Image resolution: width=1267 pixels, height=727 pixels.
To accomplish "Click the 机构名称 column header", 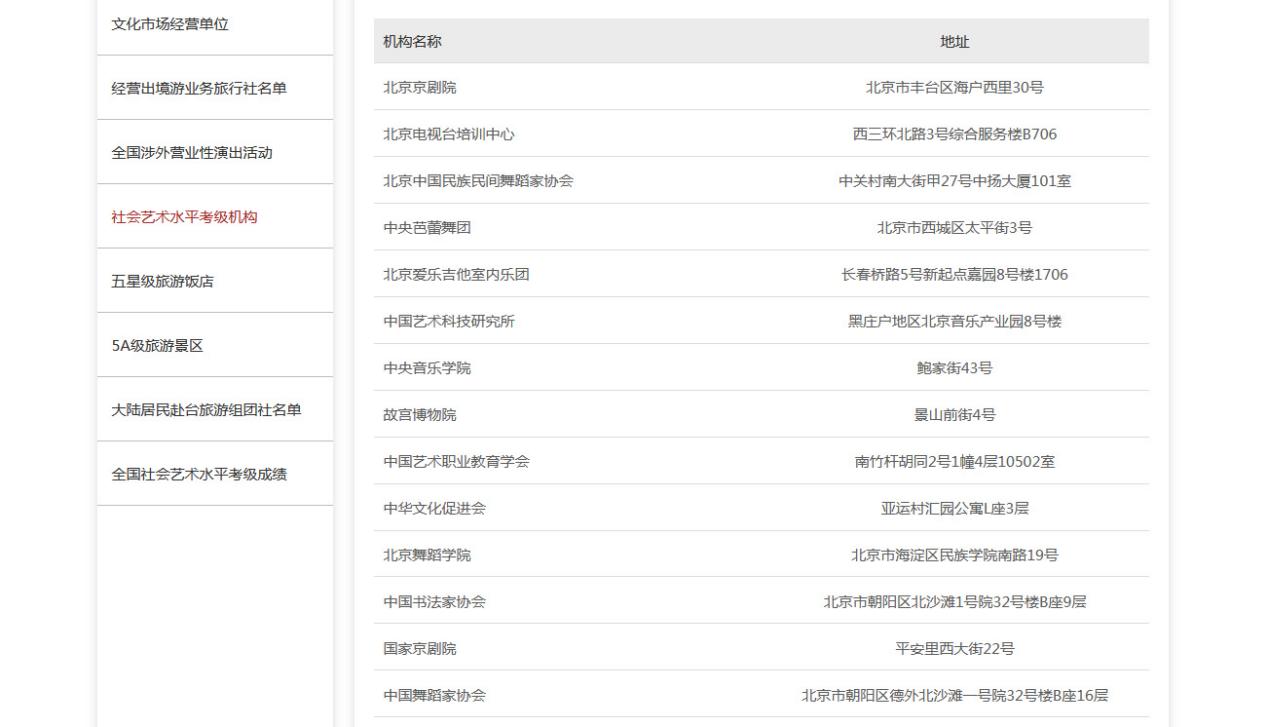I will (x=412, y=41).
